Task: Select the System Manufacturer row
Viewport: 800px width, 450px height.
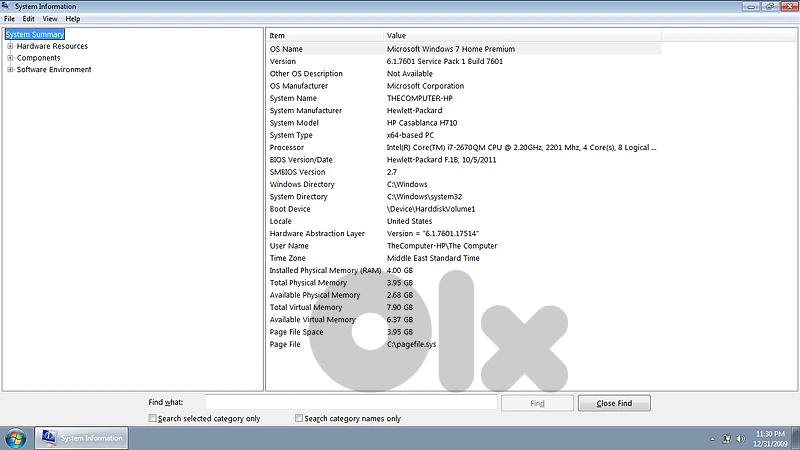Action: [x=464, y=110]
